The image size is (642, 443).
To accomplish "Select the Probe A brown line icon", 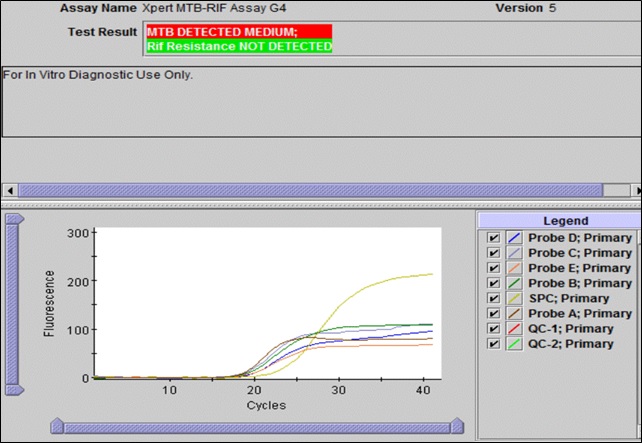I will [514, 313].
